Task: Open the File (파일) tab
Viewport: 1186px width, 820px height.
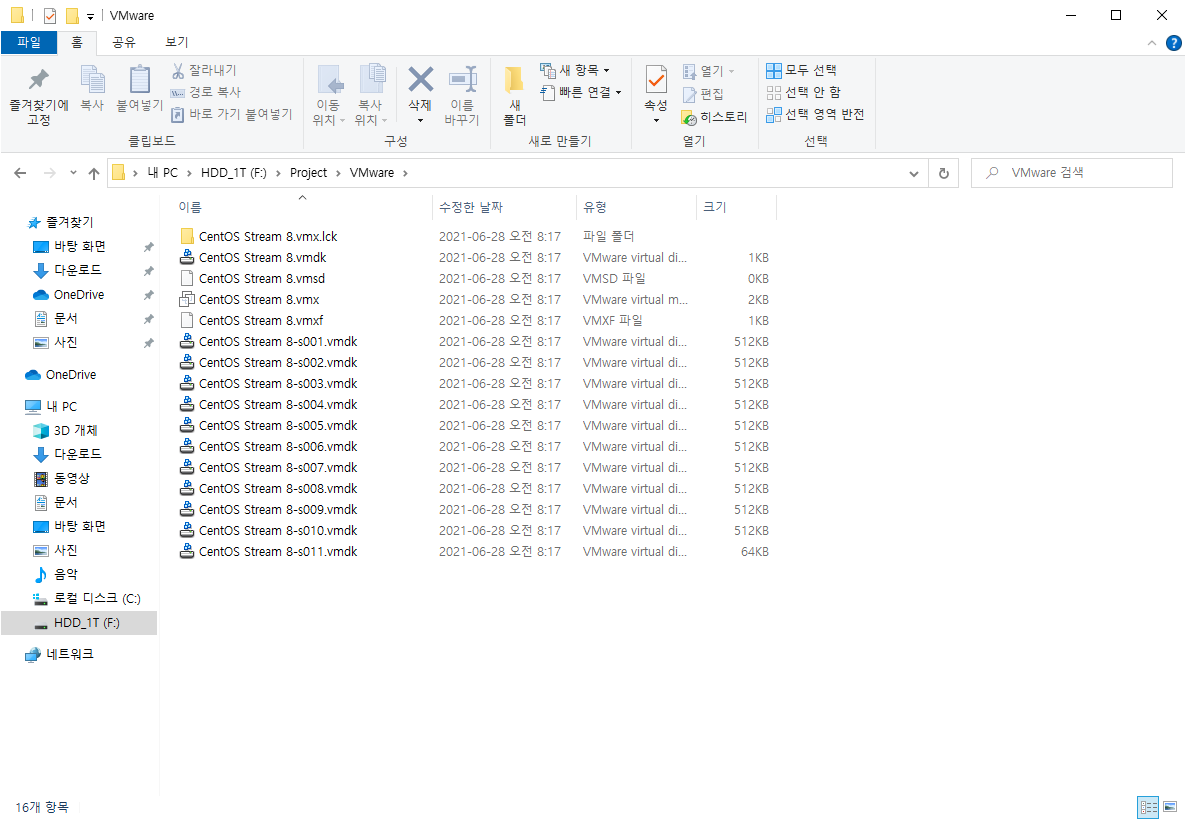Action: 29,42
